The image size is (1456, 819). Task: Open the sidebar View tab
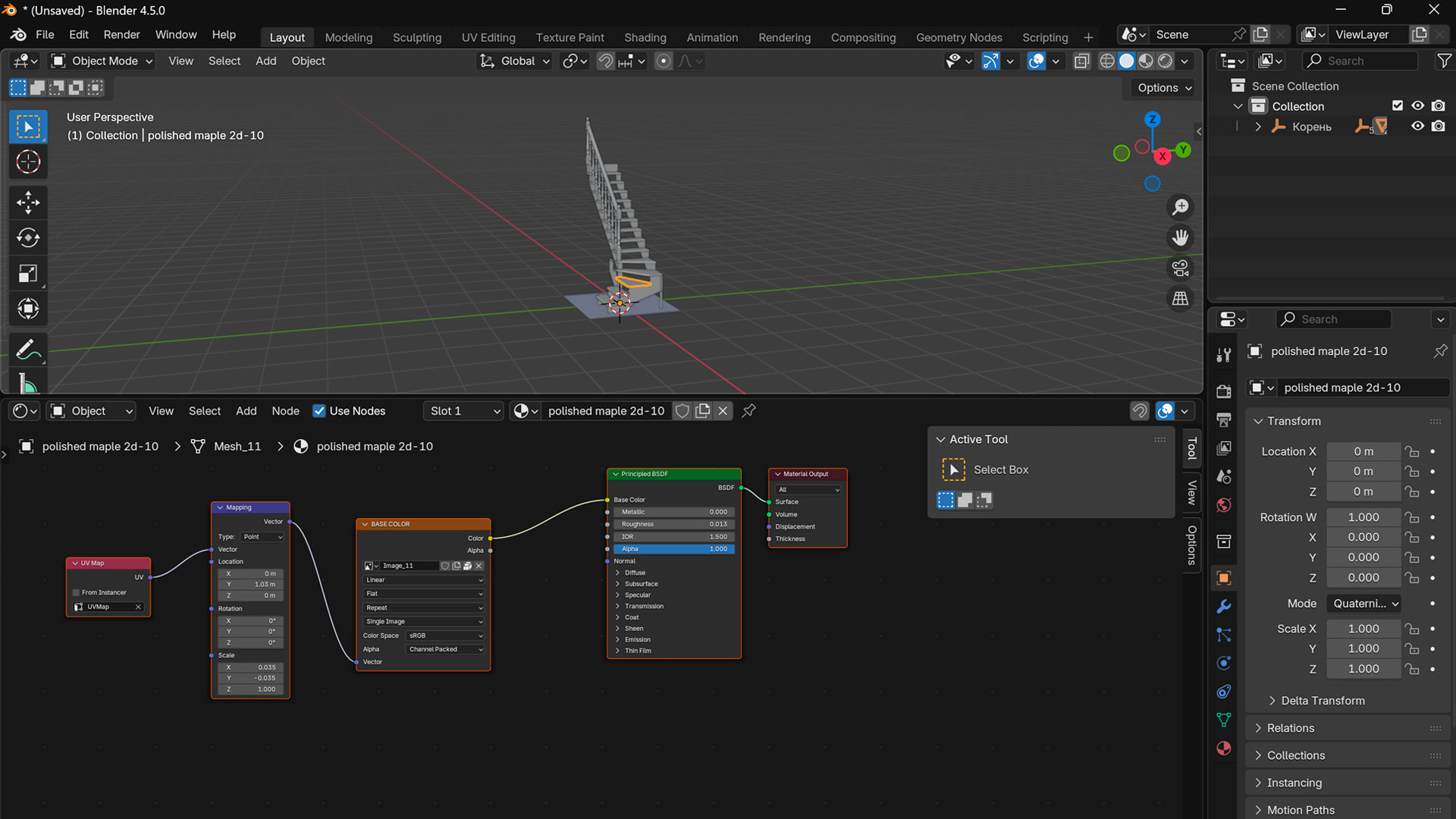(1191, 494)
